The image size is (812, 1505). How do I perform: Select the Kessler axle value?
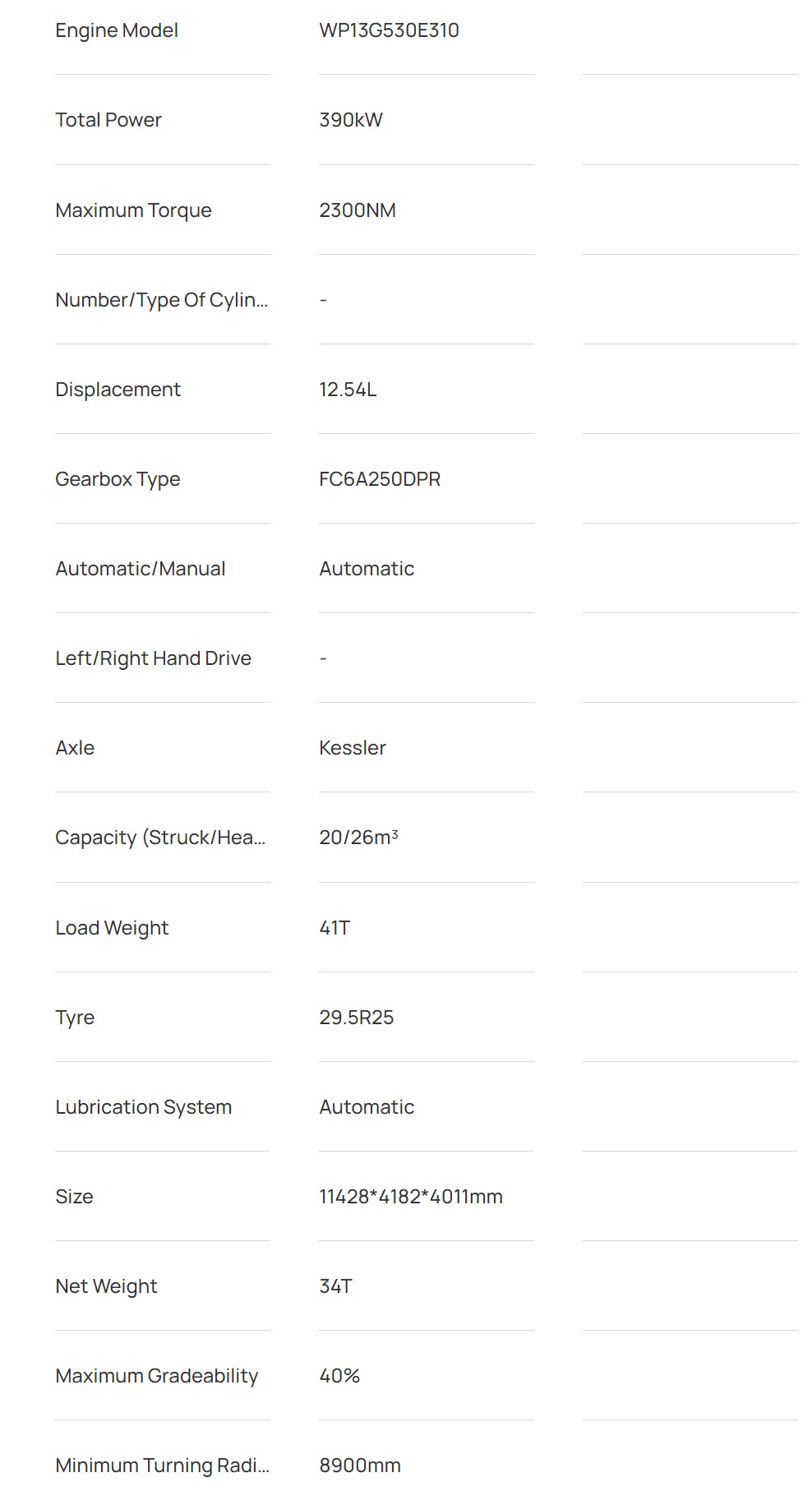pos(353,748)
